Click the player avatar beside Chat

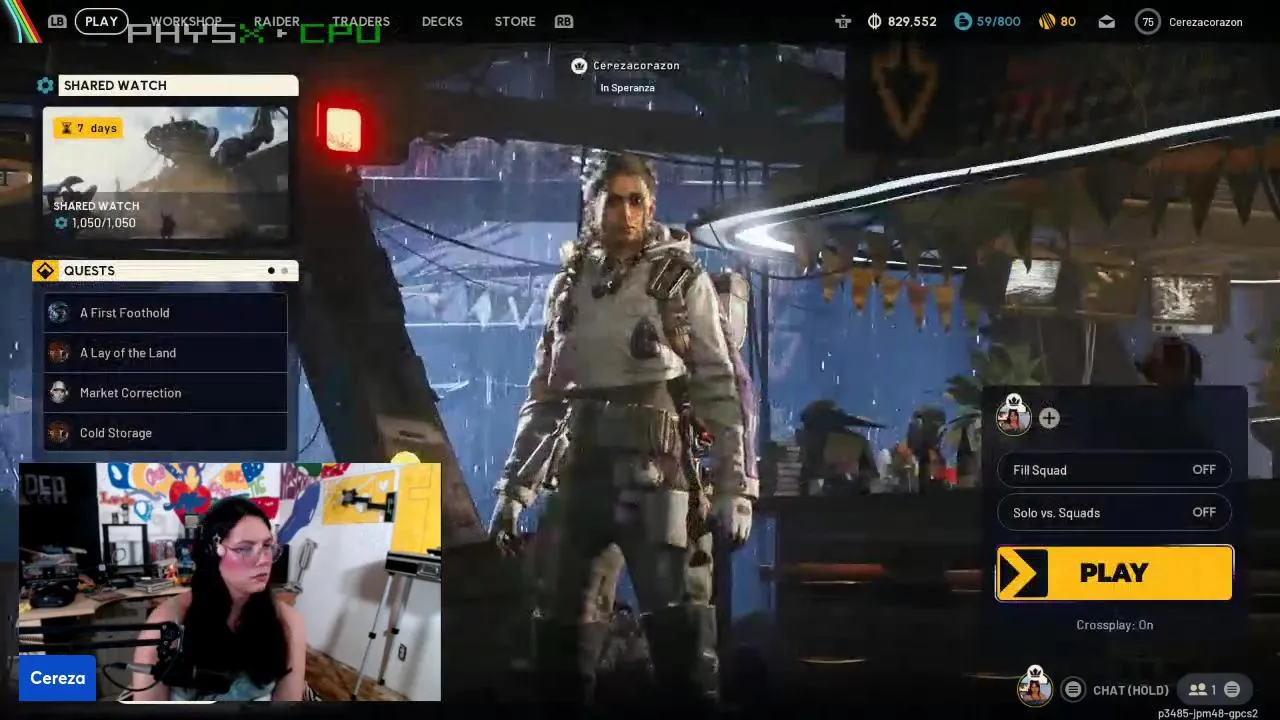[x=1035, y=686]
